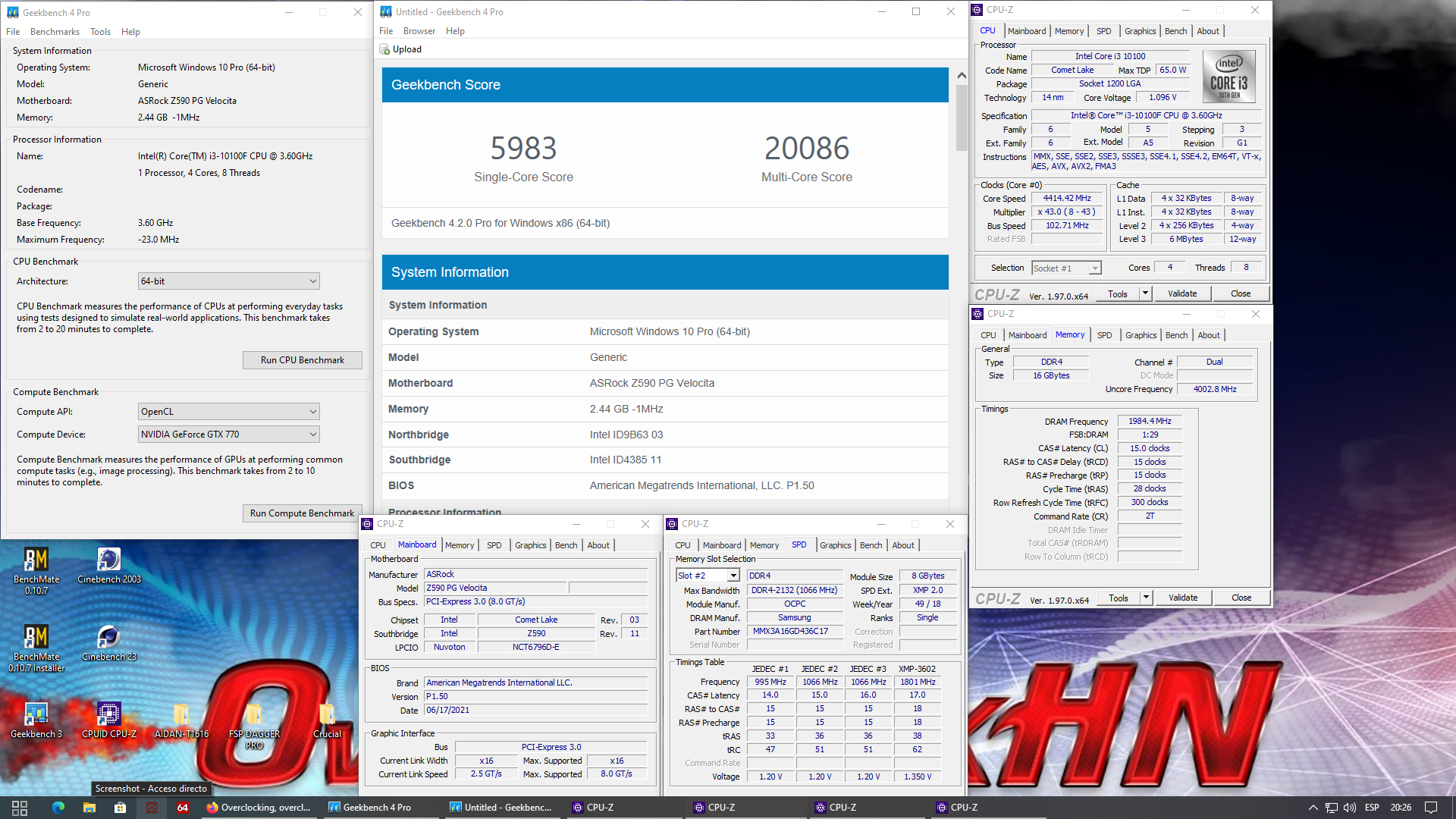This screenshot has width=1456, height=819.
Task: Open Benchmarks menu in Geekbench 4 Pro
Action: point(55,32)
